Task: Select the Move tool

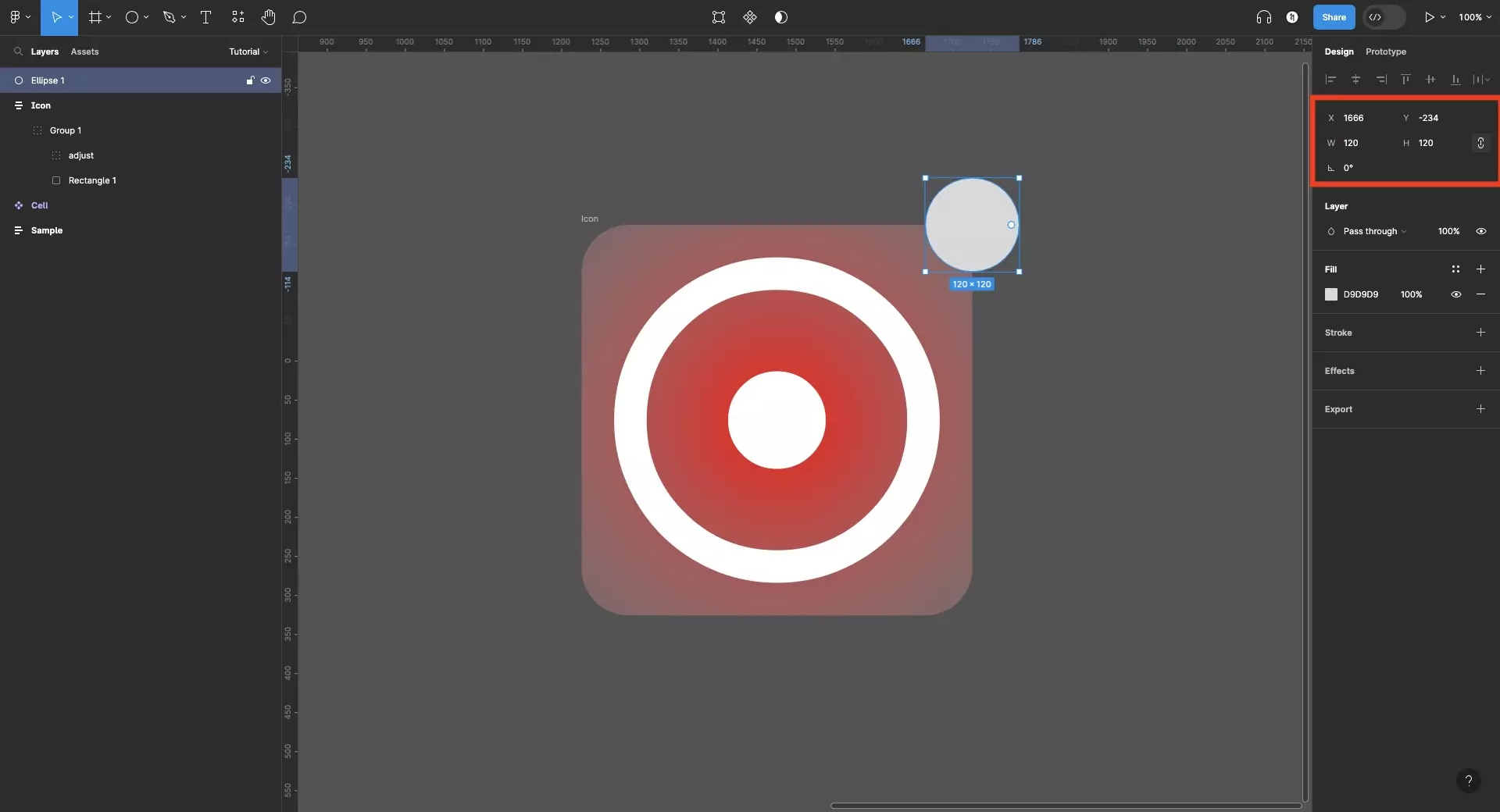Action: click(55, 17)
